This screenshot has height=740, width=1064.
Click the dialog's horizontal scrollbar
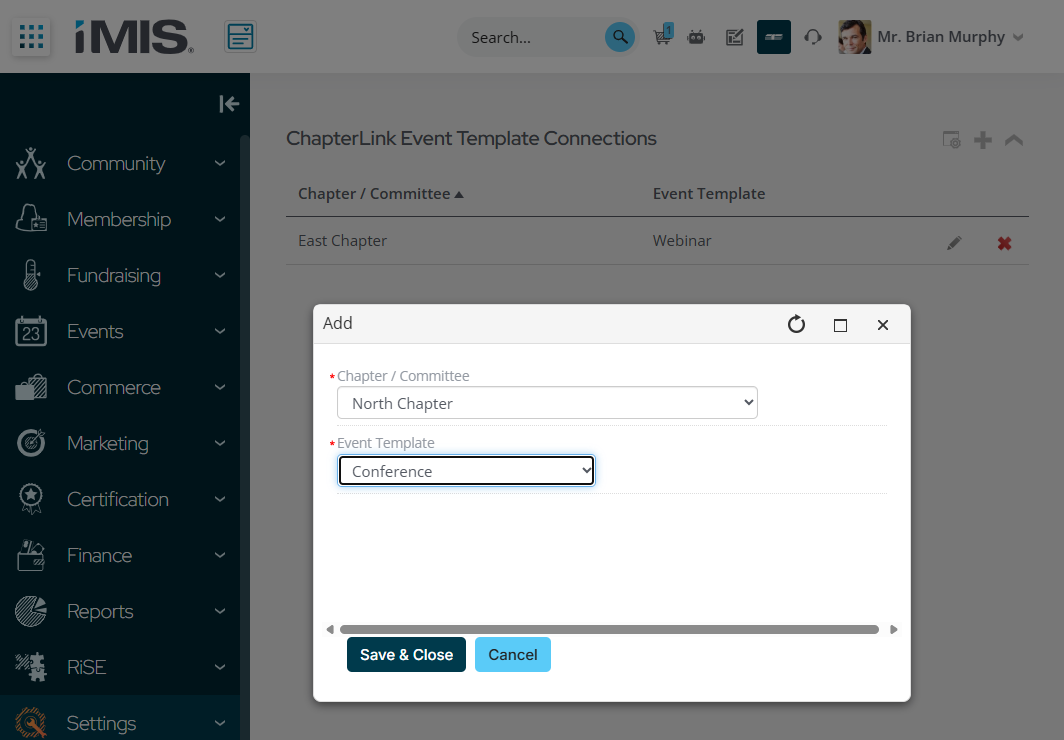[608, 630]
